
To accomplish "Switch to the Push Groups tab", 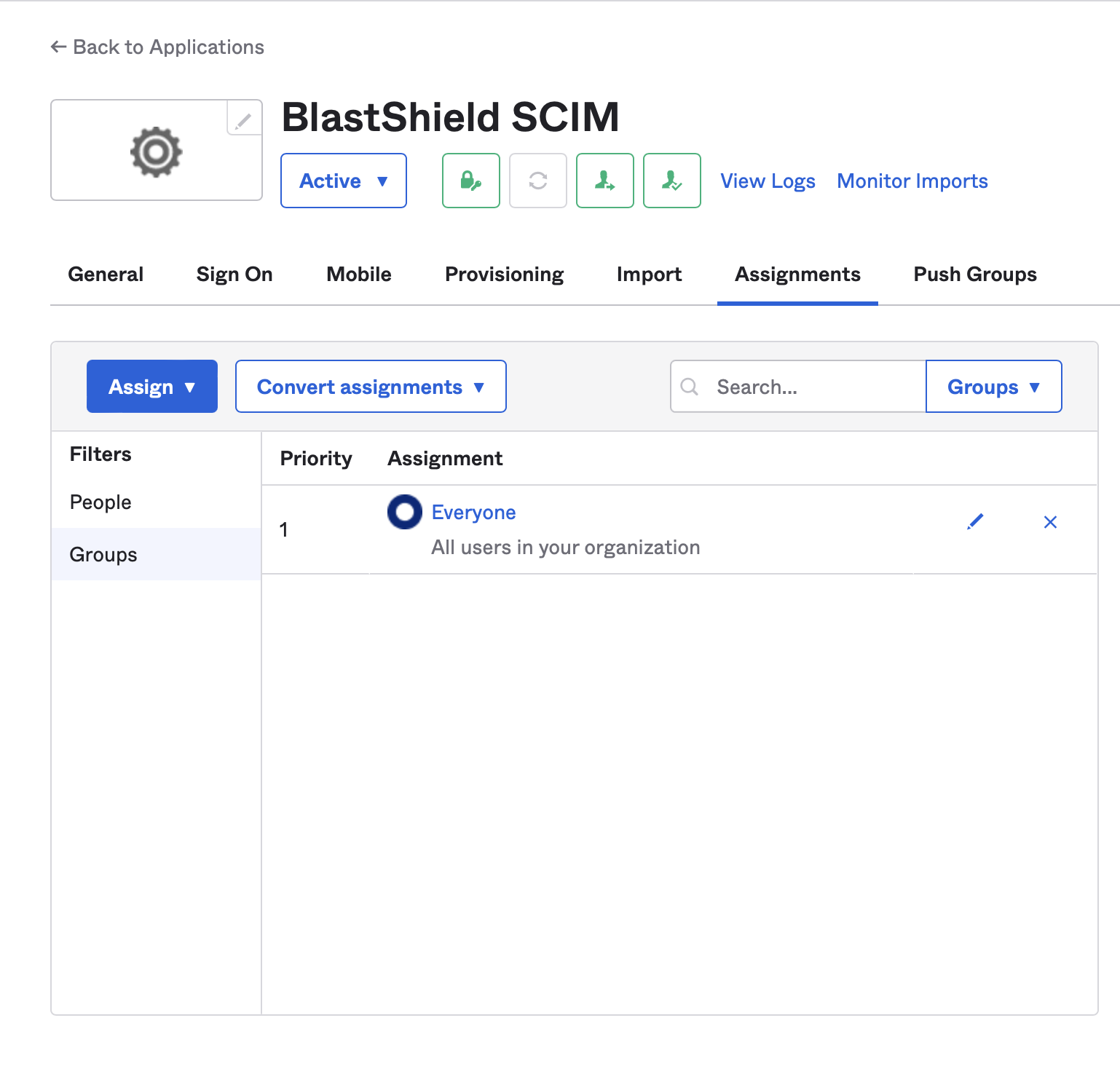I will (974, 275).
